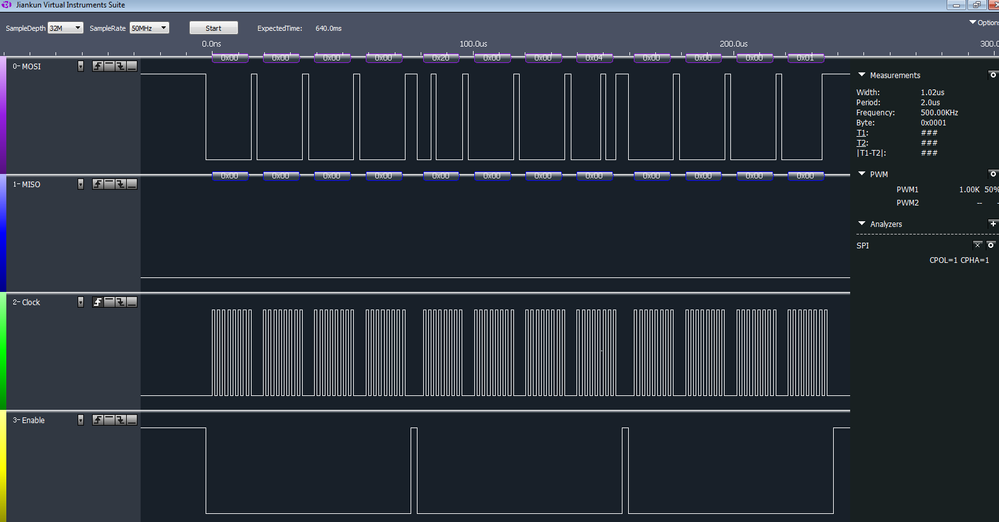Open the Options menu

pyautogui.click(x=984, y=22)
